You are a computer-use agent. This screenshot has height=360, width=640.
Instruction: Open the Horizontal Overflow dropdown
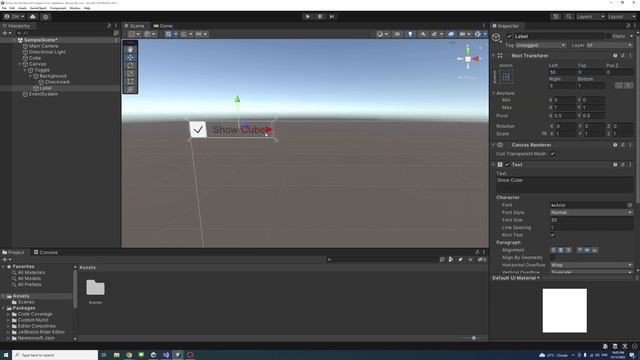click(591, 265)
